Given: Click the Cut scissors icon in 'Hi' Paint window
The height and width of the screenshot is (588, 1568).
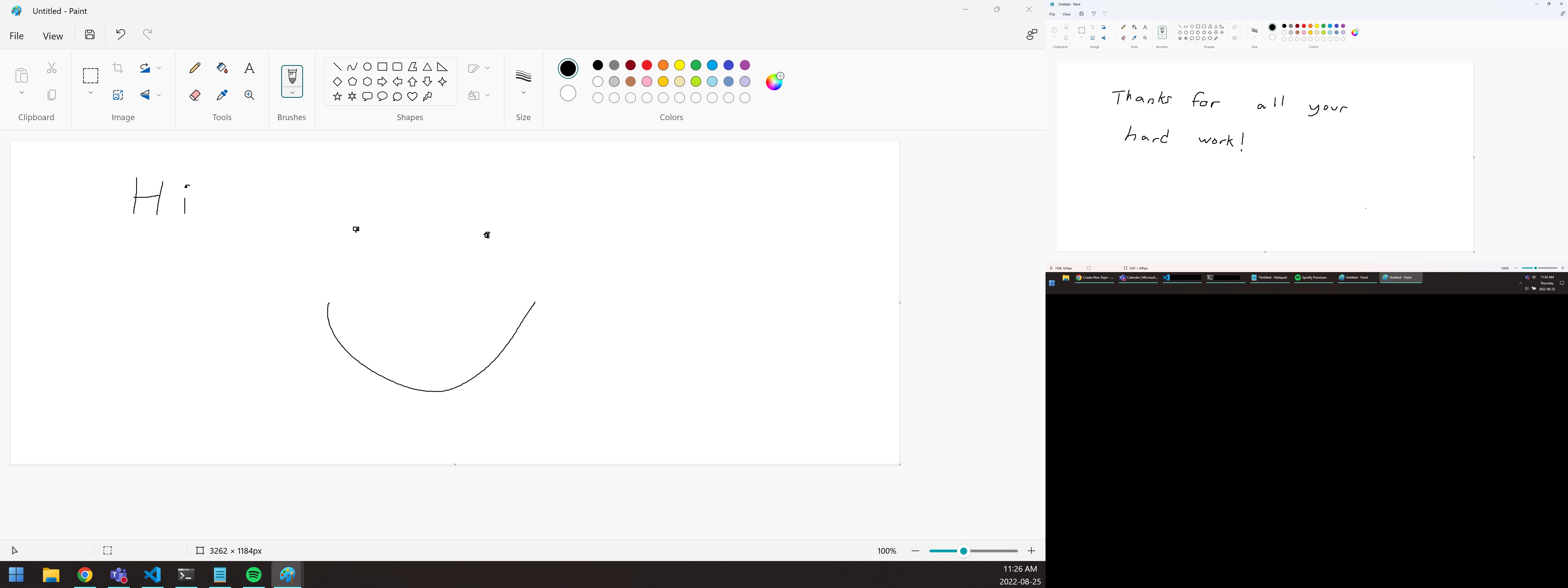Looking at the screenshot, I should (52, 68).
